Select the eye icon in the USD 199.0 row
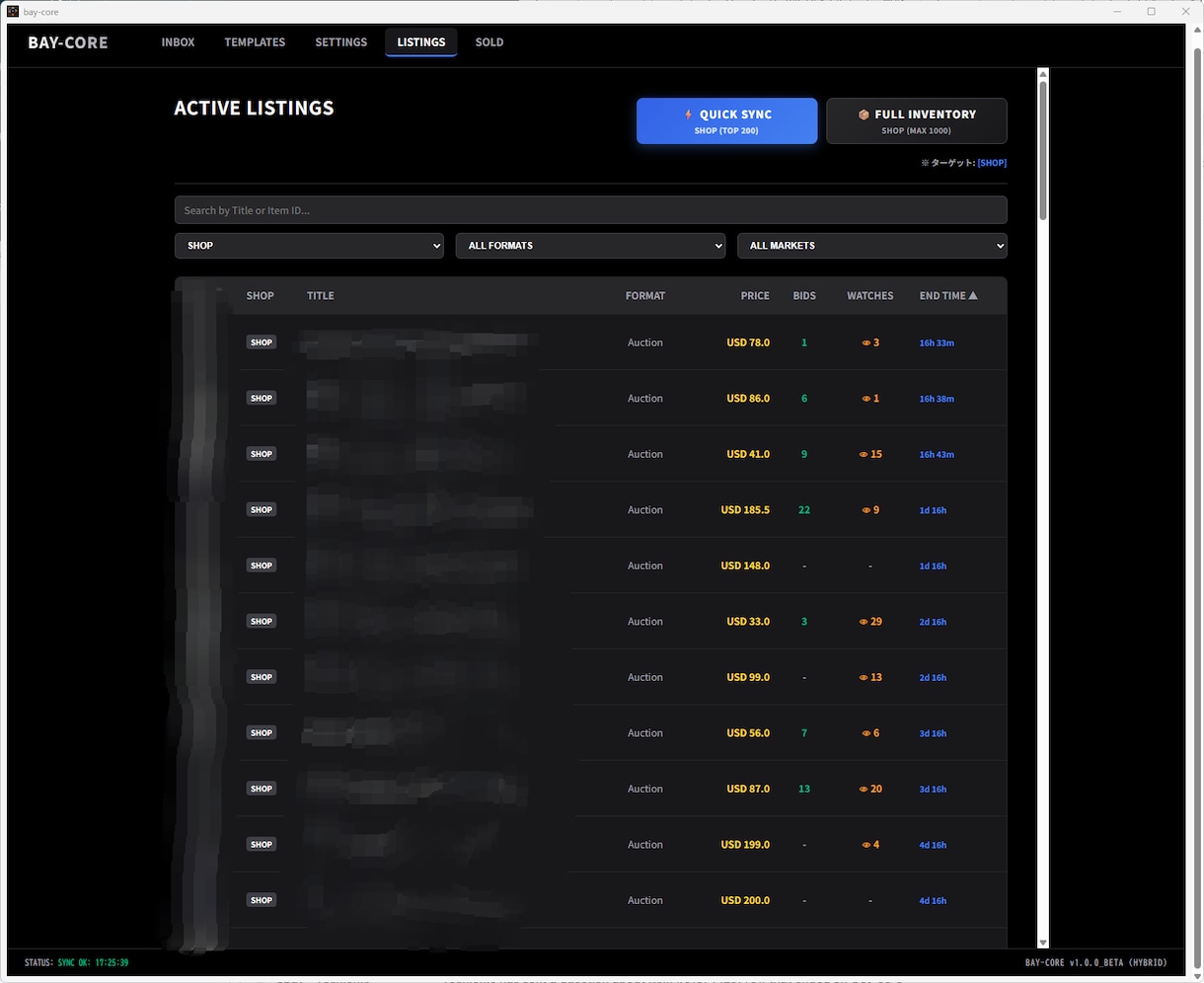1204x983 pixels. pyautogui.click(x=866, y=845)
